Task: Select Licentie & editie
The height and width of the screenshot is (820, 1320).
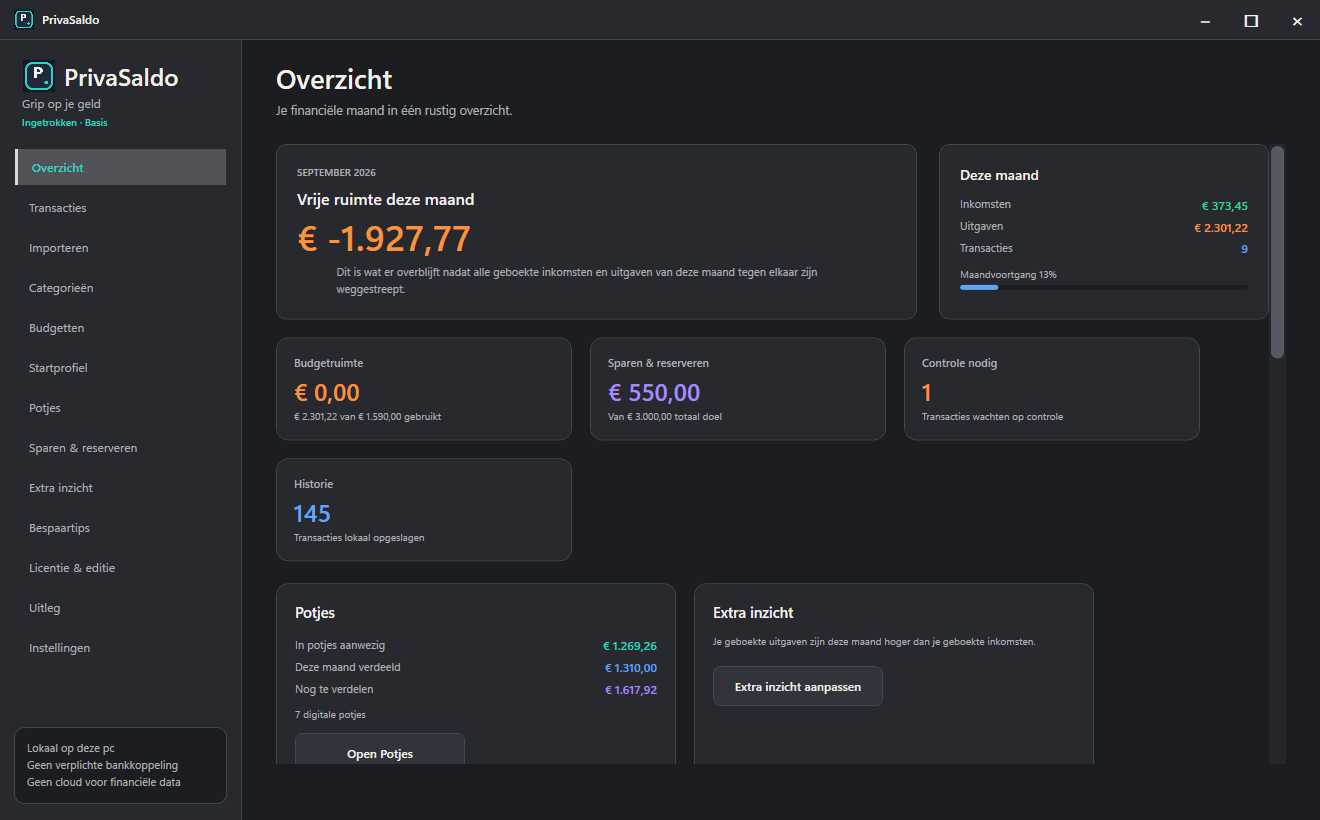Action: coord(121,568)
